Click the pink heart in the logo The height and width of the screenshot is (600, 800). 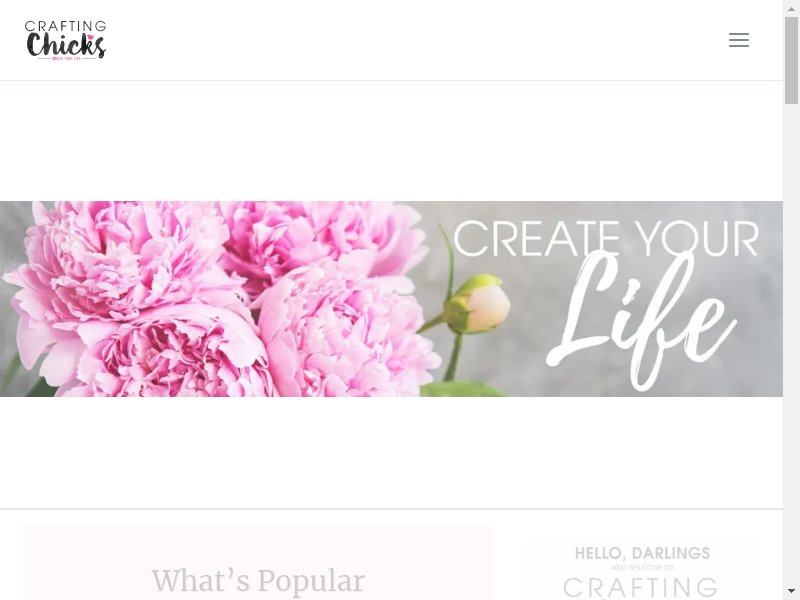[x=91, y=37]
